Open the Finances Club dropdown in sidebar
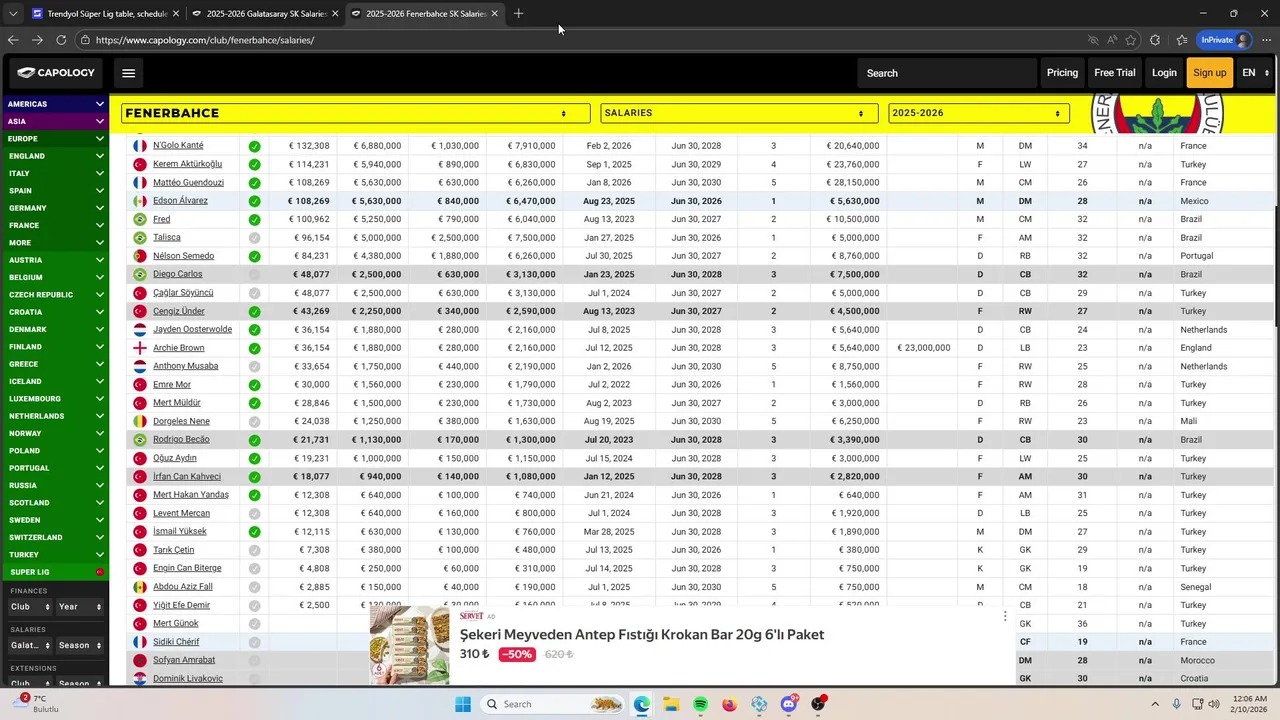 click(x=29, y=607)
